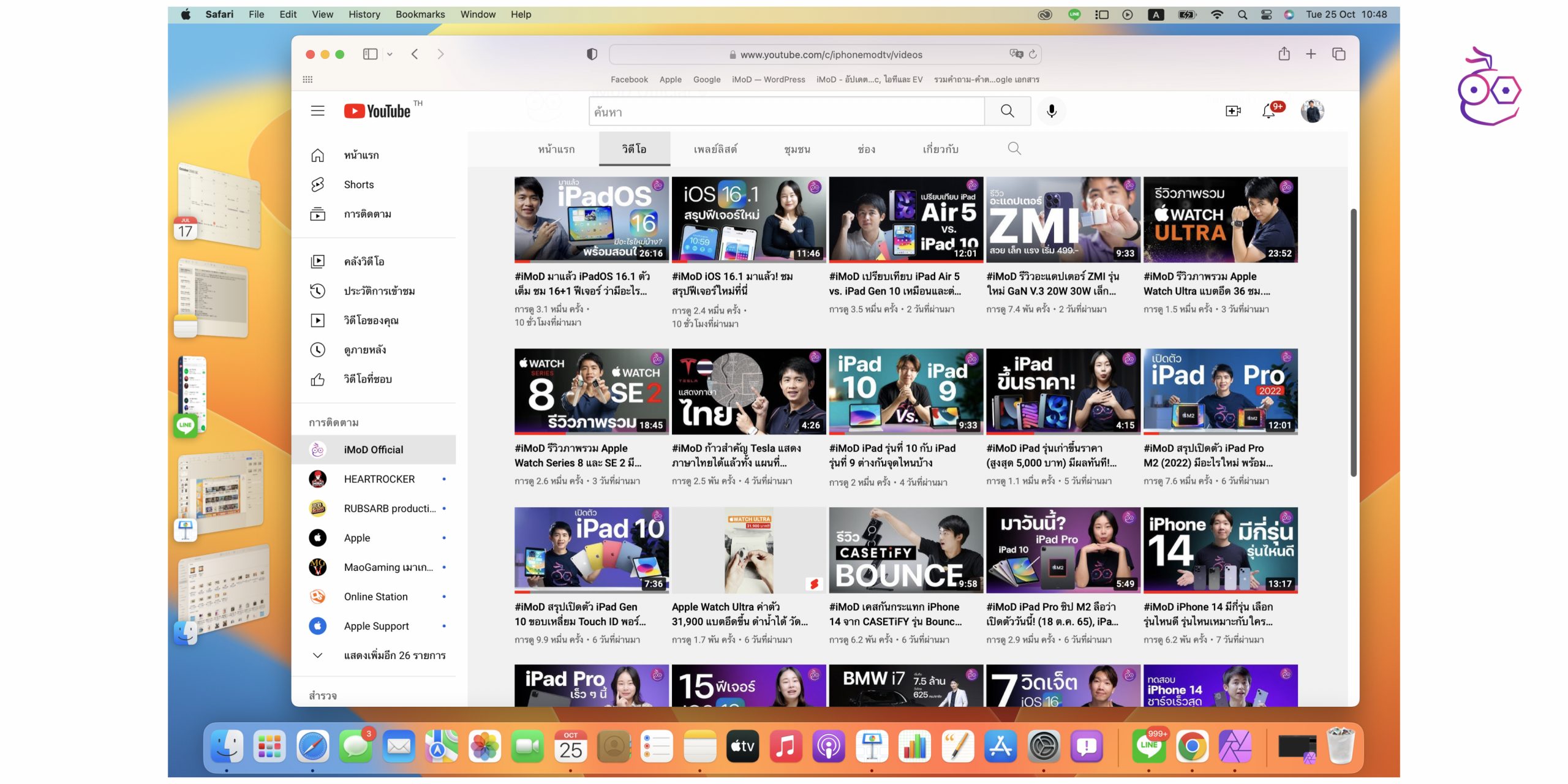Toggle the Safari sidebar button

[x=370, y=55]
